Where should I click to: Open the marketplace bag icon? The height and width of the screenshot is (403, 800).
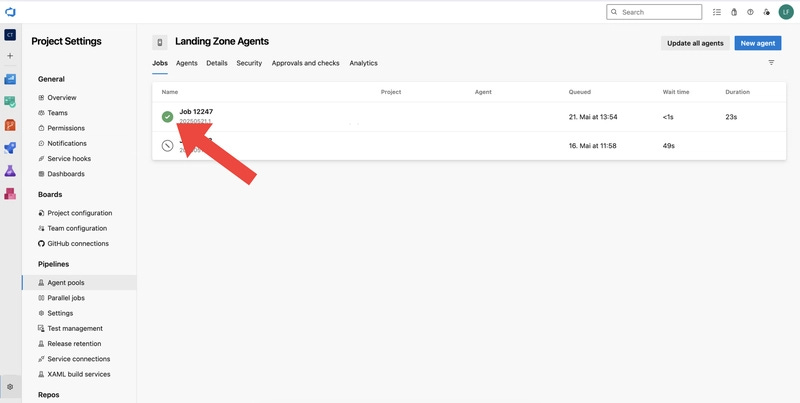[734, 12]
